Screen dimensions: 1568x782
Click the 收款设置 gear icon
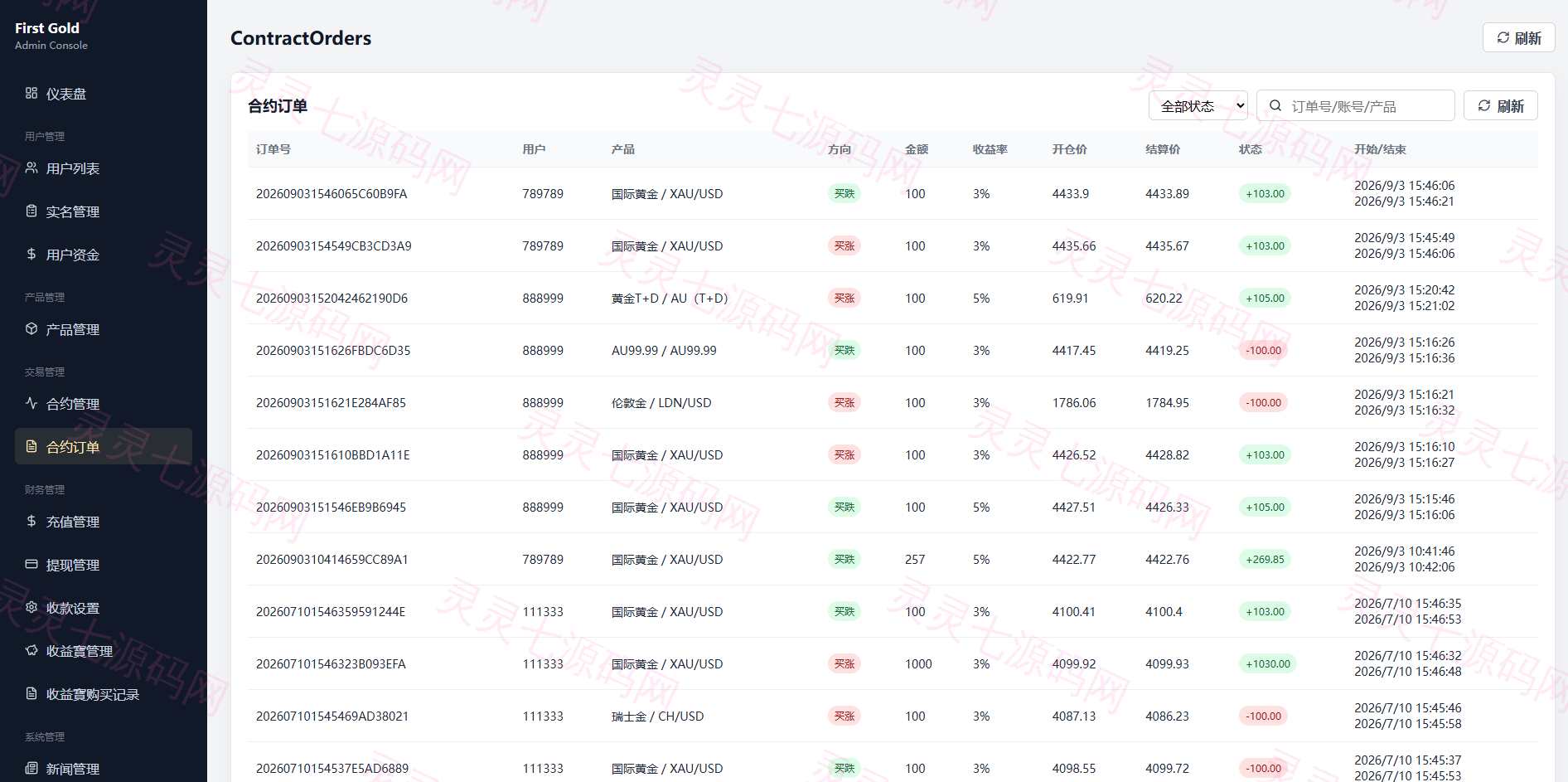click(31, 607)
